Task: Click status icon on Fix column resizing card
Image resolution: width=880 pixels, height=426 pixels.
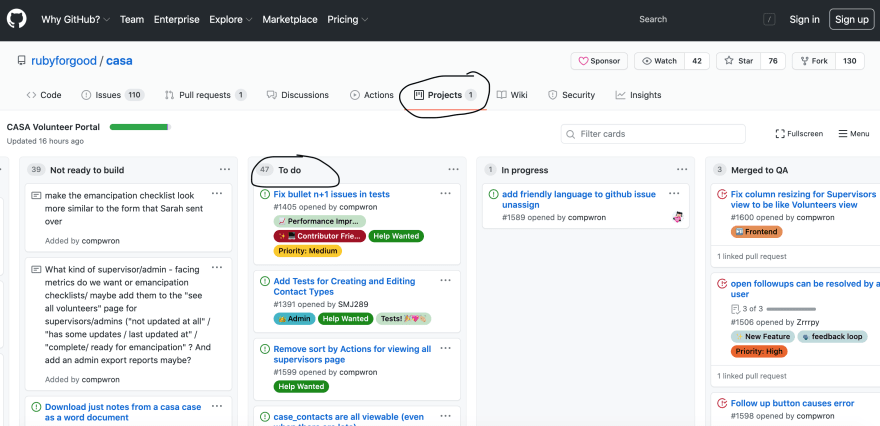Action: click(722, 194)
